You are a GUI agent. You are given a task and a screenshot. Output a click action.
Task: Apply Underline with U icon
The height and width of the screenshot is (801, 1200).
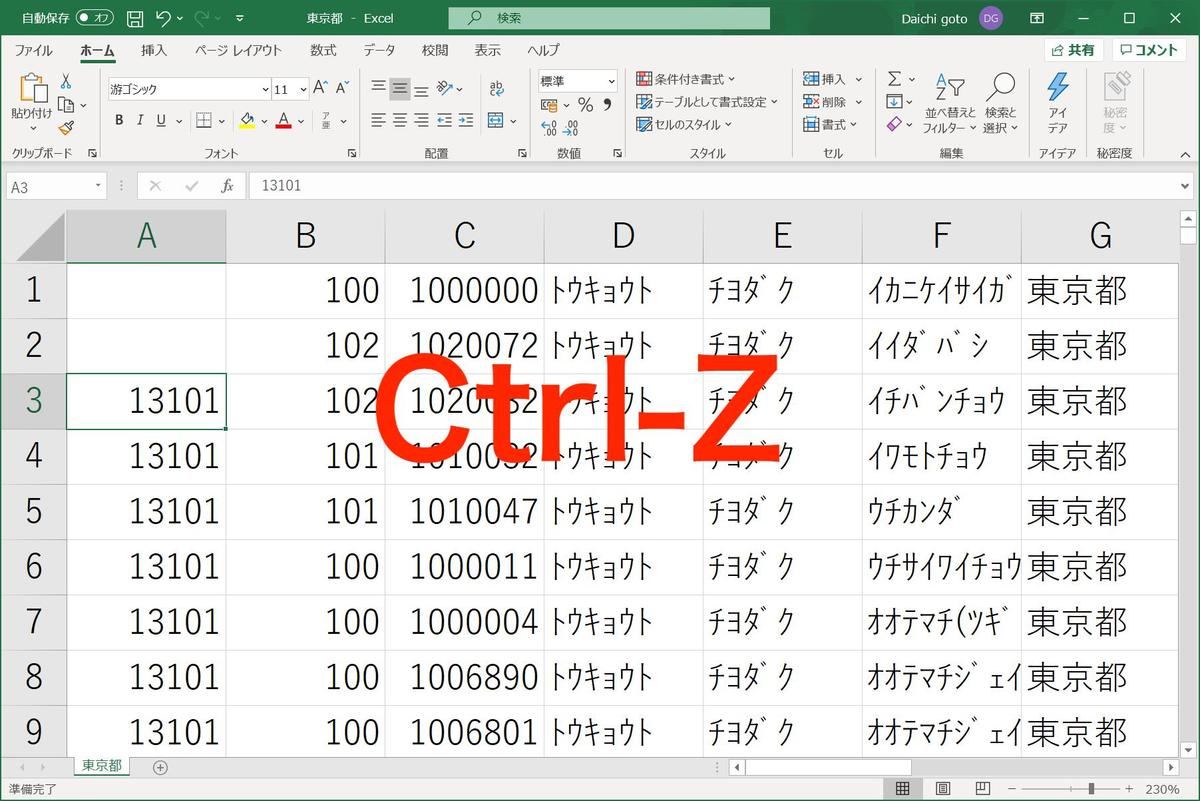[x=162, y=120]
